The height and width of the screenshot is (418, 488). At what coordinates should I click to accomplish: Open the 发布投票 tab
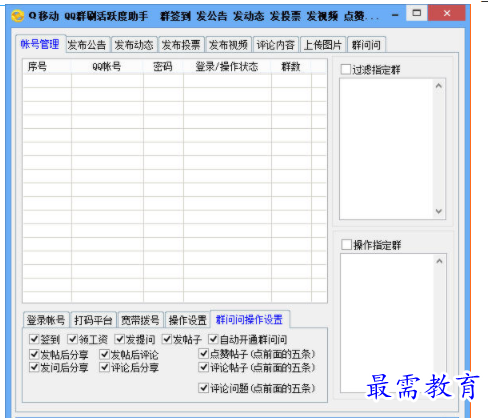(181, 45)
